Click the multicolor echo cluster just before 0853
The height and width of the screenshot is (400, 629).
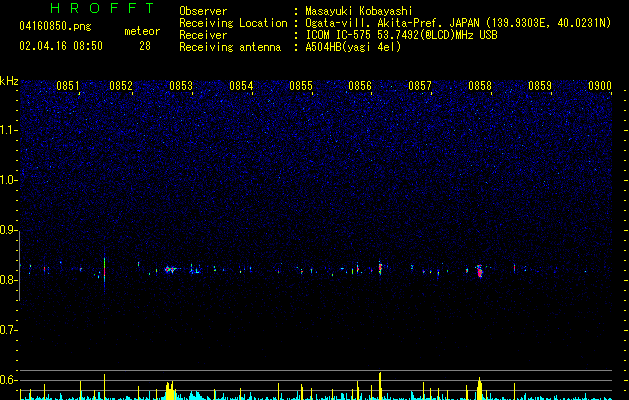coord(170,270)
